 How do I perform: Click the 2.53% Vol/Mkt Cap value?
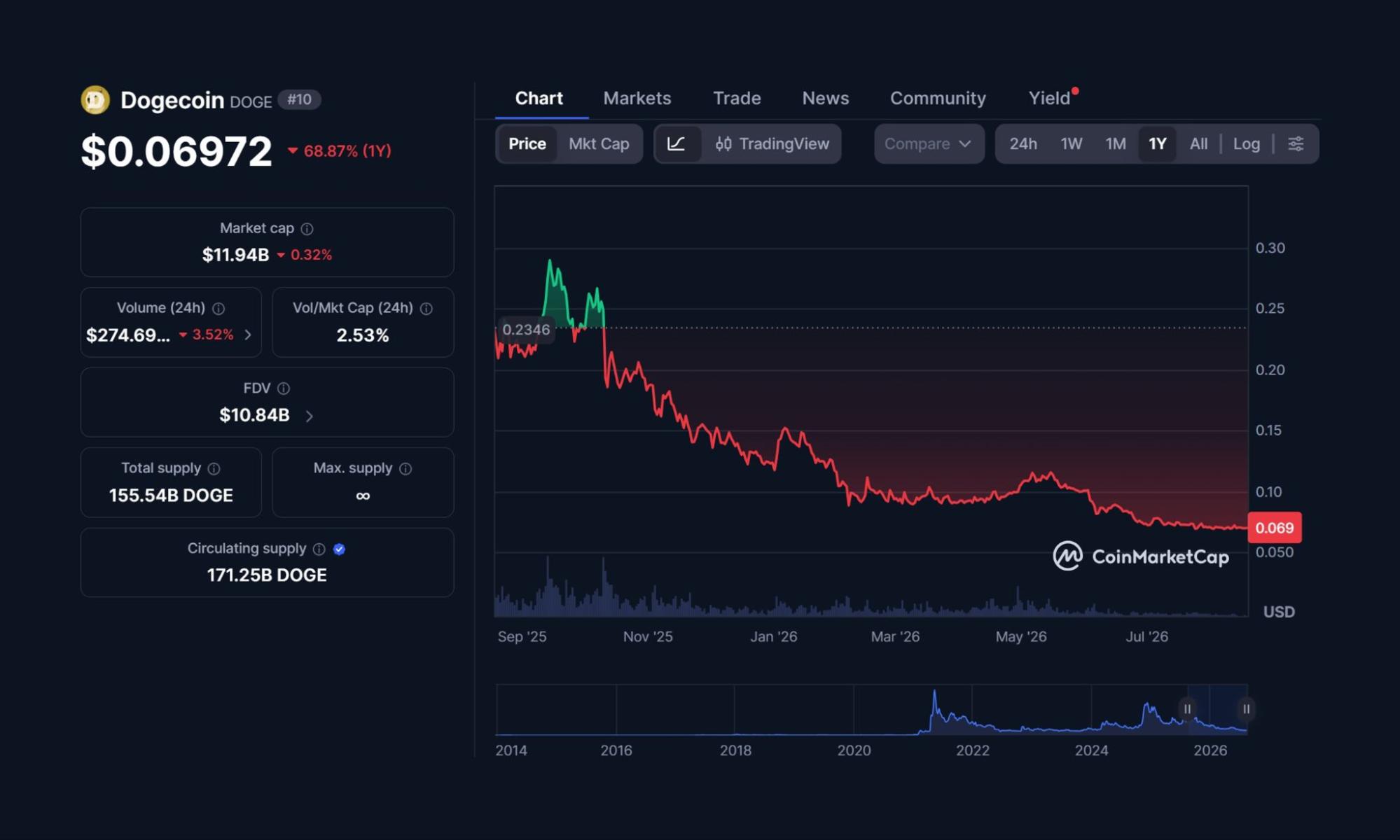(363, 335)
